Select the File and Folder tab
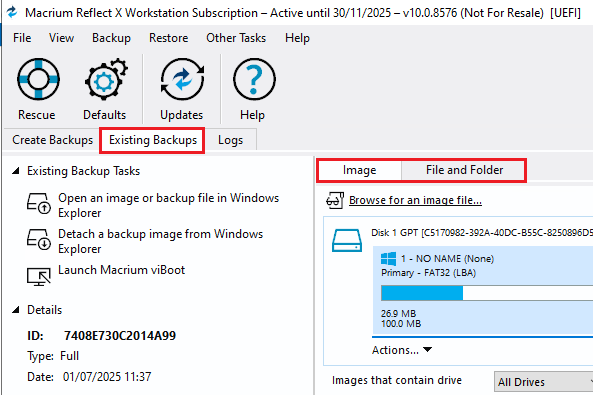593x395 pixels. coord(464,170)
